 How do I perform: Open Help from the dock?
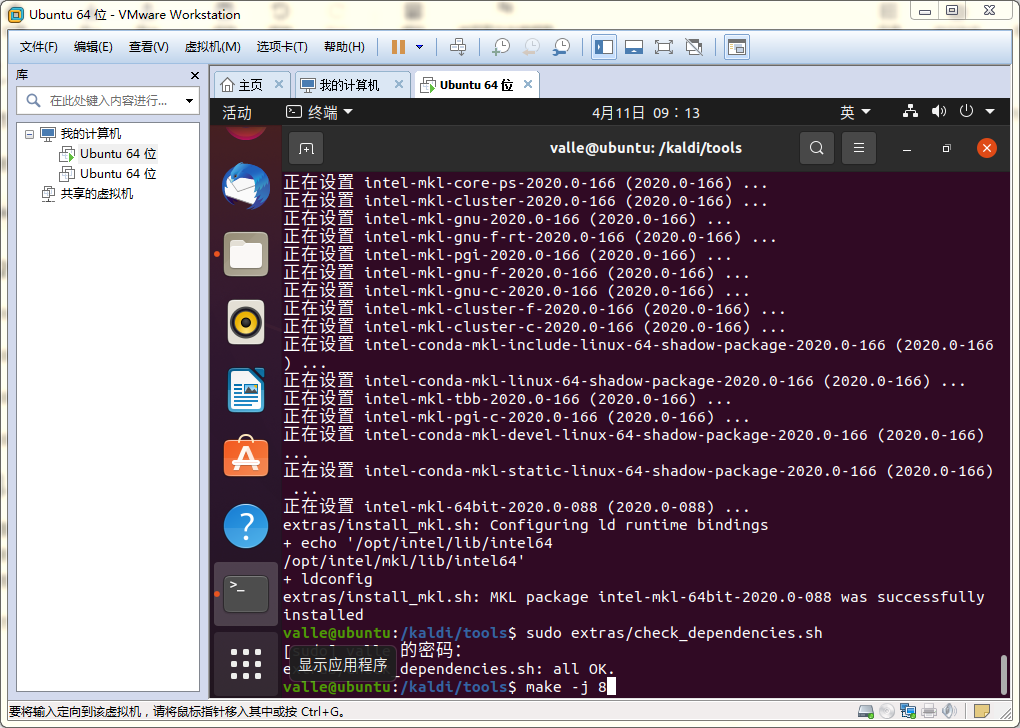(x=246, y=526)
